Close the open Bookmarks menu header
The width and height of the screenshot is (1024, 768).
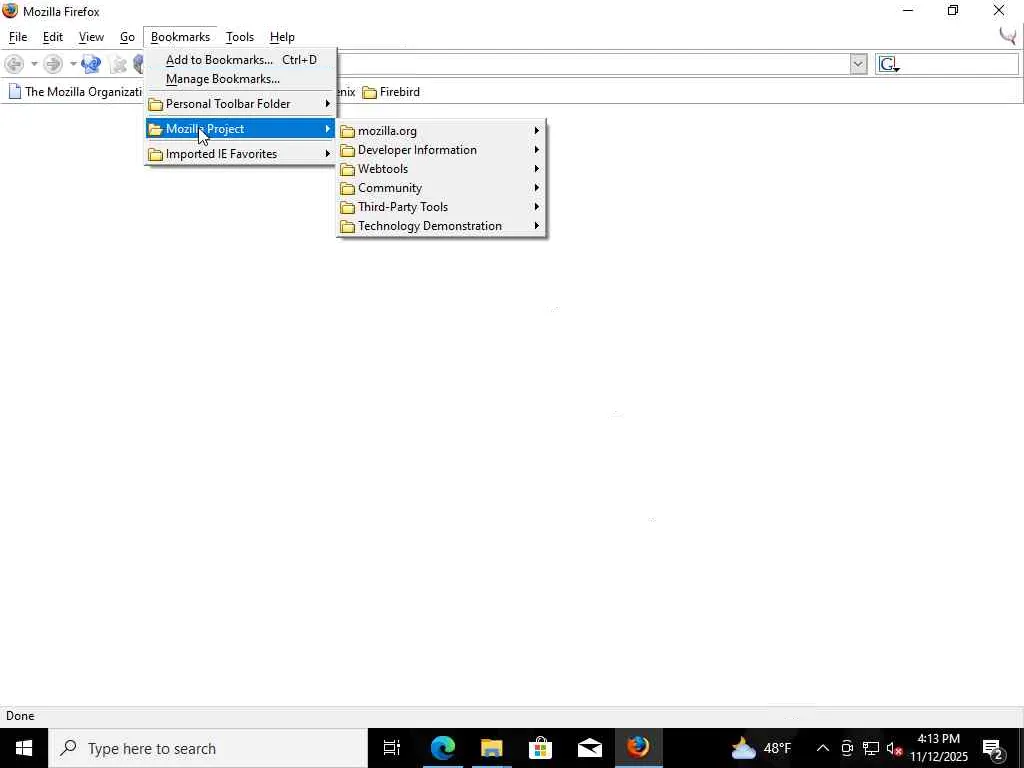tap(180, 37)
